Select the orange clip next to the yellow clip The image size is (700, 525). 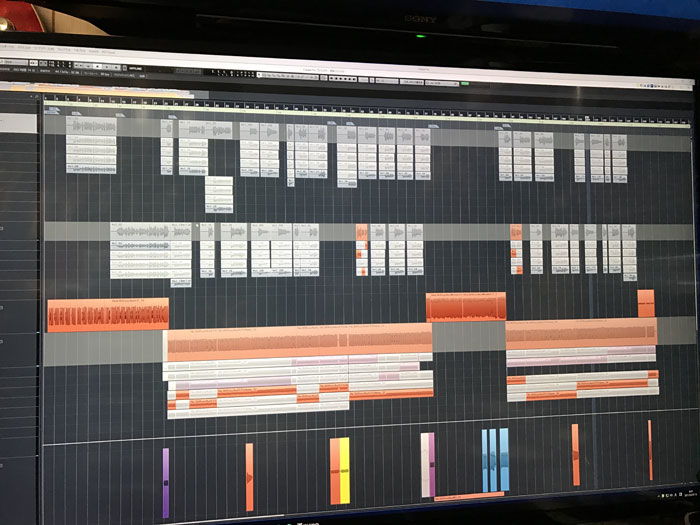(x=335, y=471)
